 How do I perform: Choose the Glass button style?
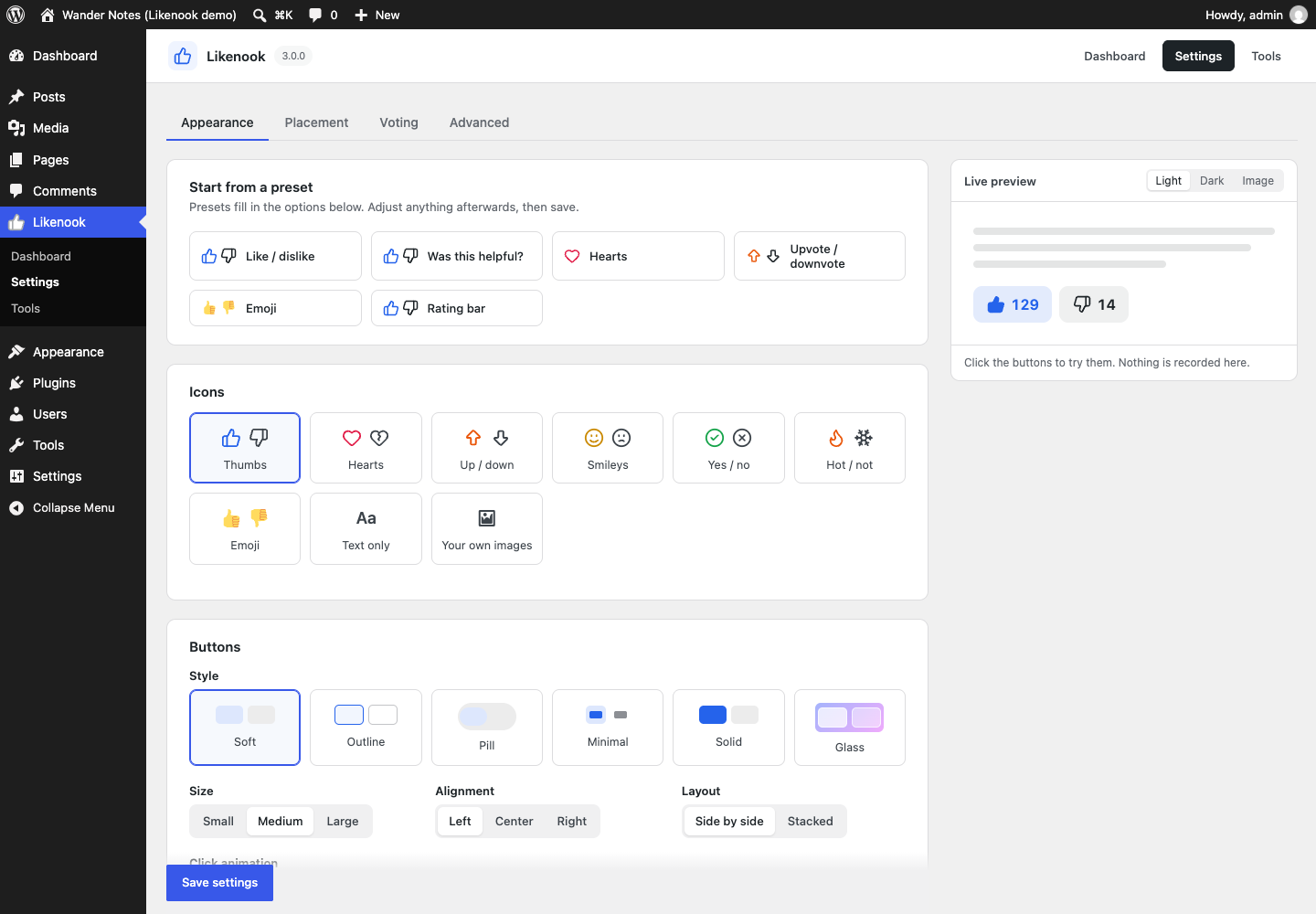point(850,728)
